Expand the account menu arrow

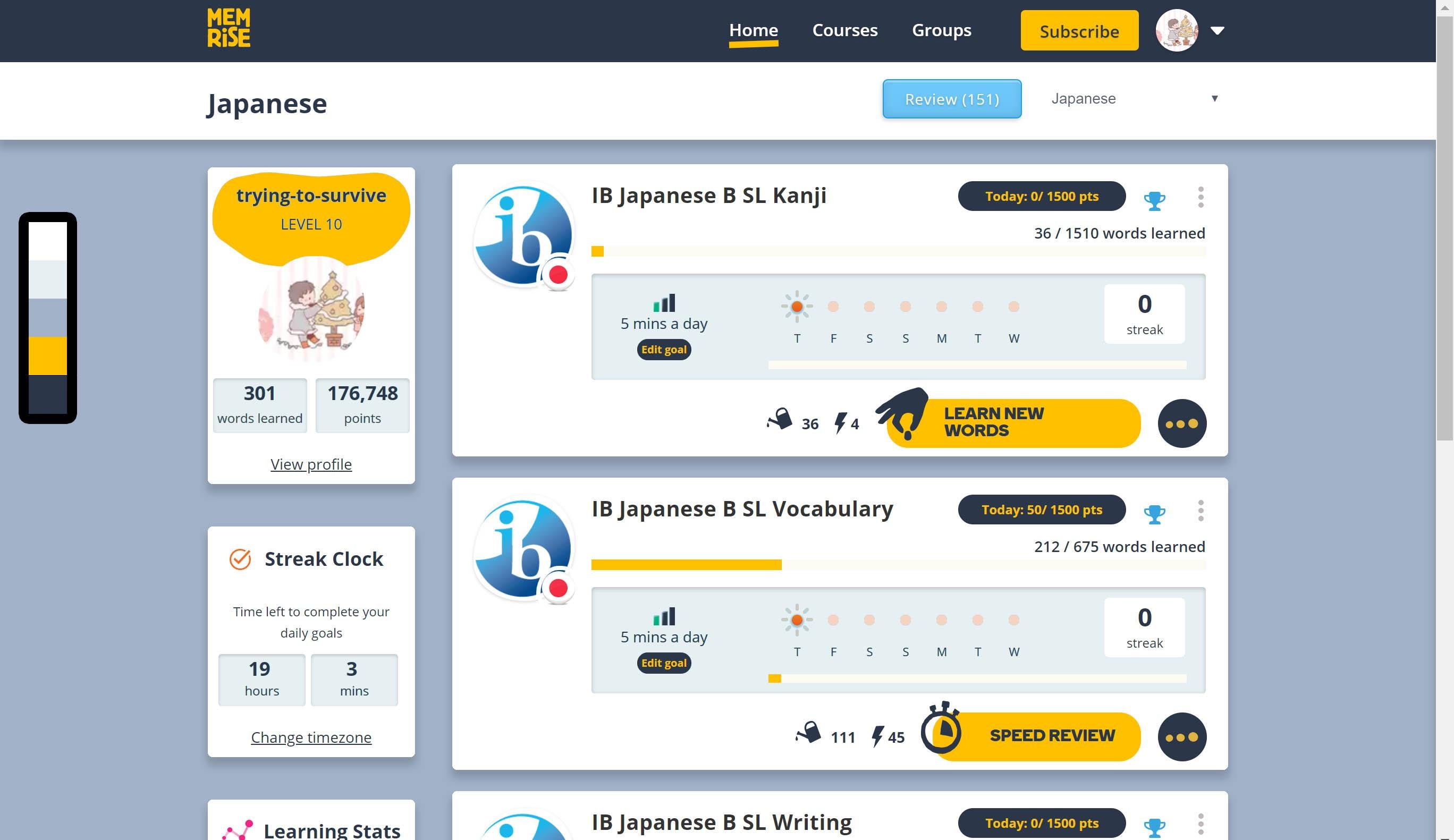pos(1218,31)
